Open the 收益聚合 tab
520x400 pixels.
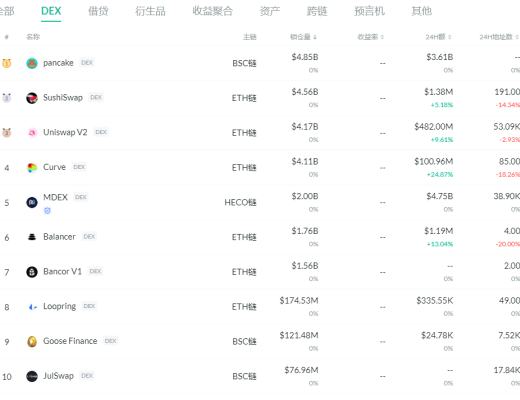pyautogui.click(x=212, y=11)
